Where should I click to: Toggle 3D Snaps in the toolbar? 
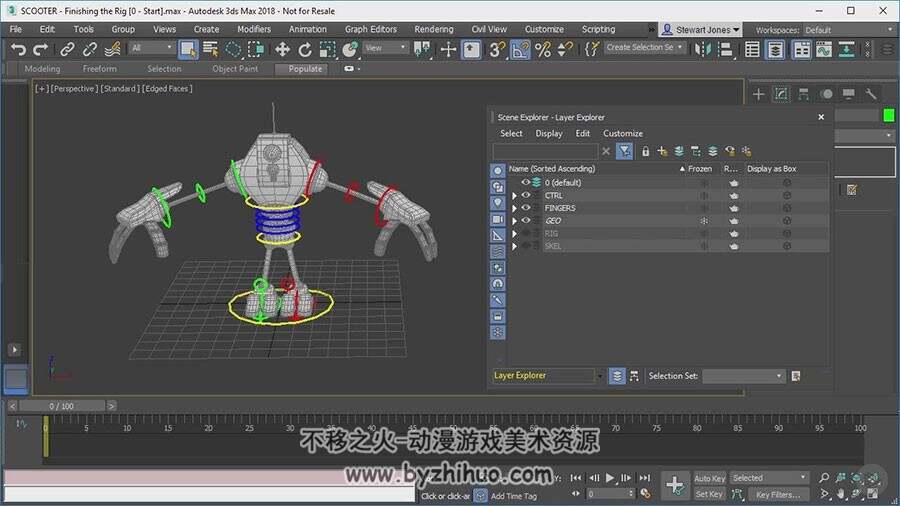[497, 50]
